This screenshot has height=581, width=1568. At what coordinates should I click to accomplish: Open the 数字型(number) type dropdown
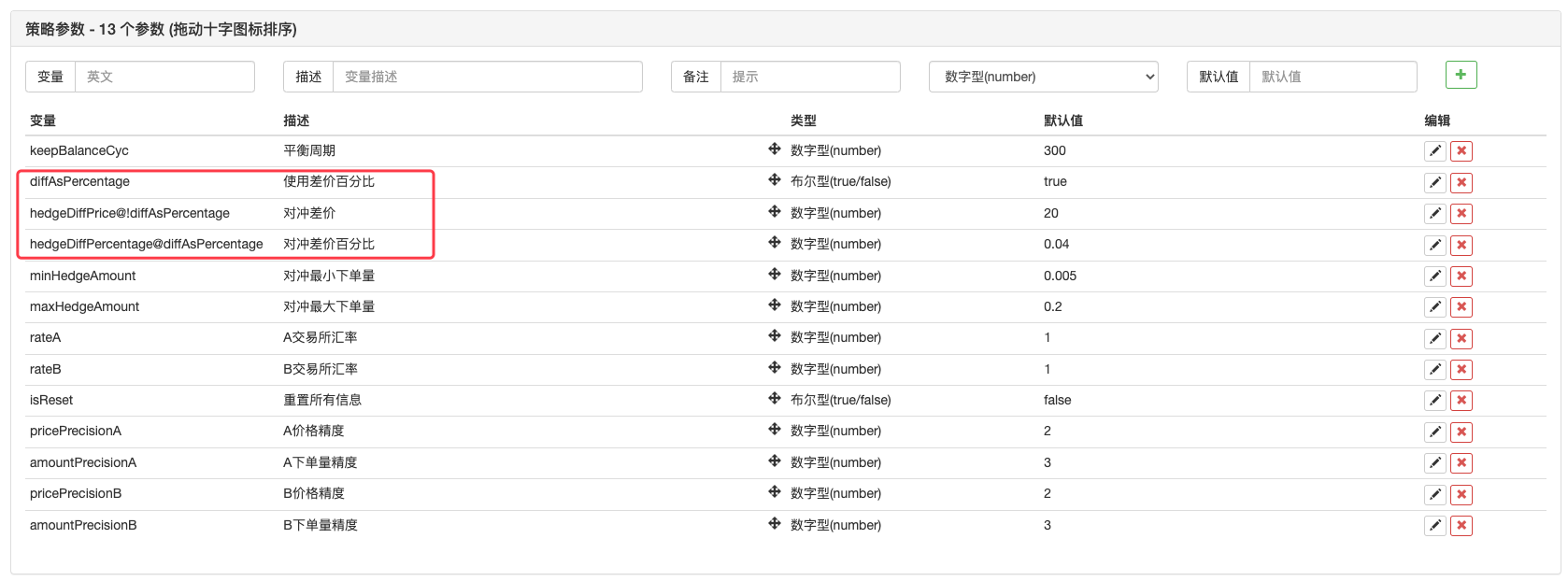pyautogui.click(x=1043, y=77)
